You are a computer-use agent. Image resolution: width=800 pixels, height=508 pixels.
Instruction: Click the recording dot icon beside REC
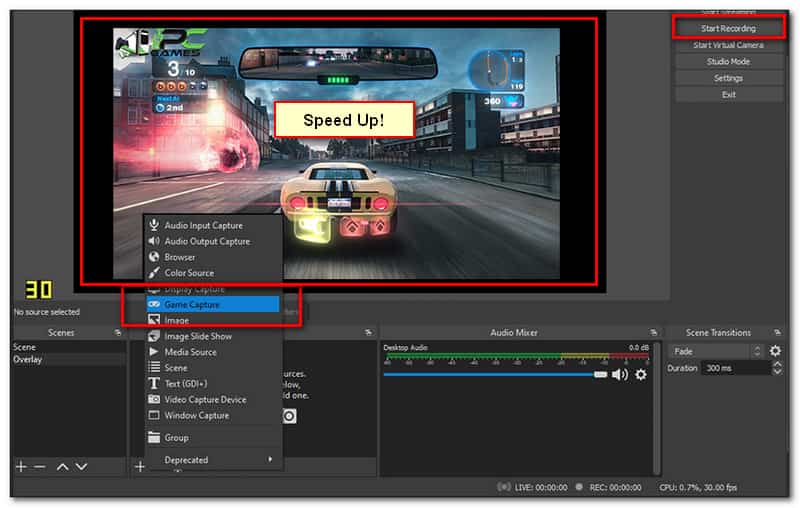[579, 487]
